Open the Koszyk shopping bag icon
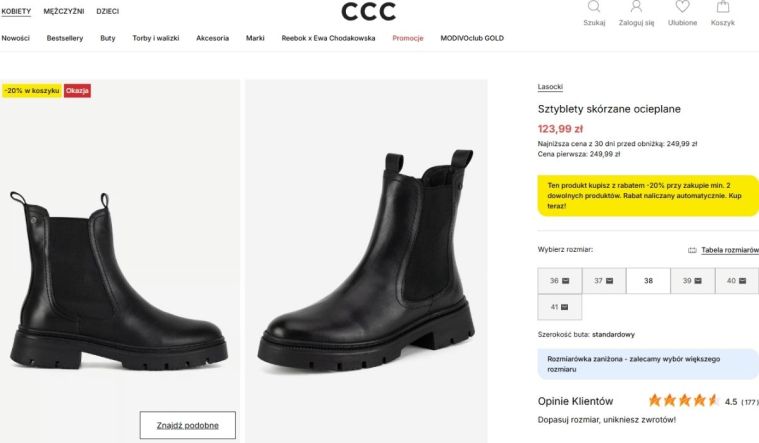The width and height of the screenshot is (759, 443). [x=723, y=6]
